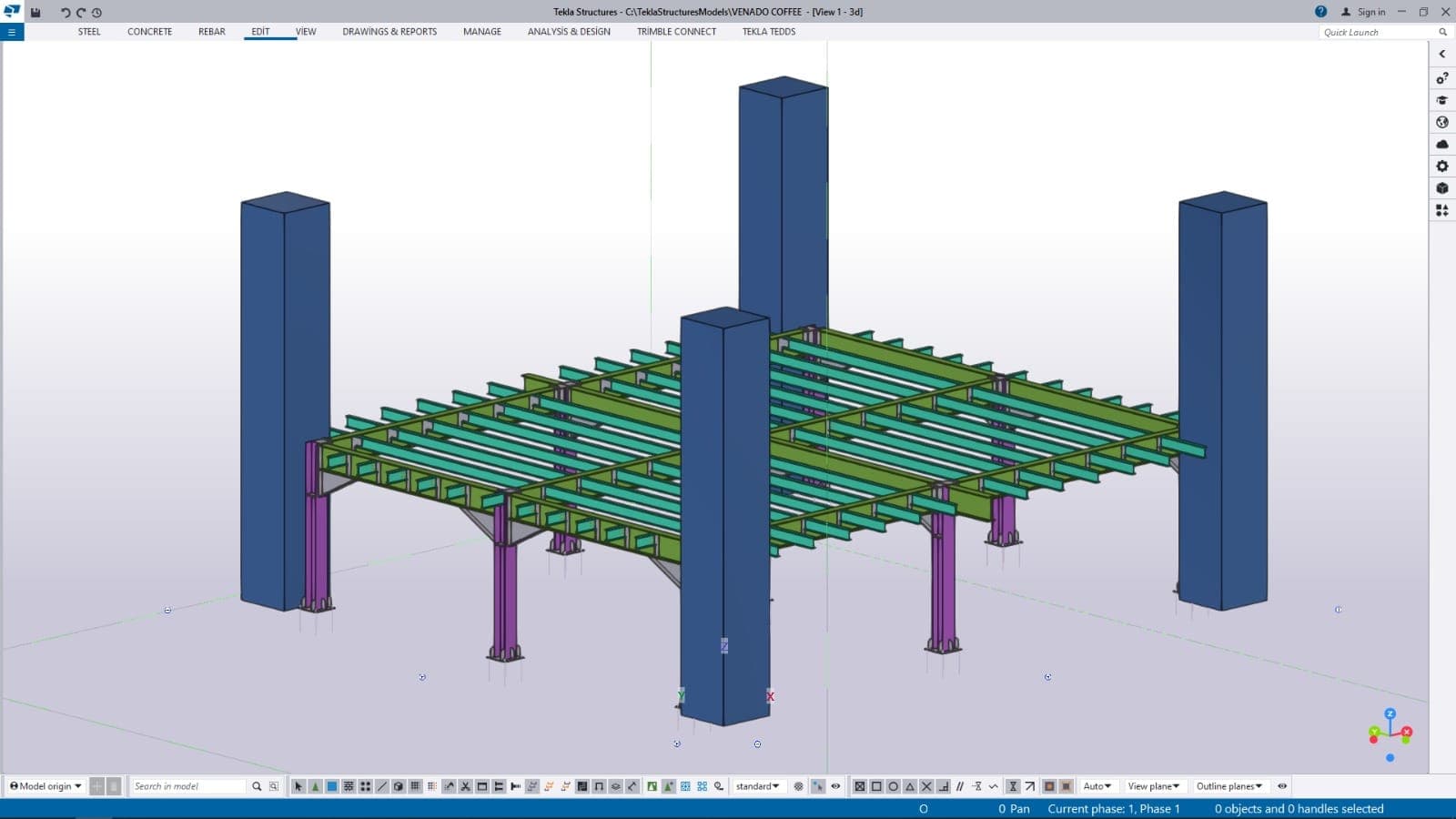Open the 3D cube panel in the side pane
The width and height of the screenshot is (1456, 819).
1441,188
